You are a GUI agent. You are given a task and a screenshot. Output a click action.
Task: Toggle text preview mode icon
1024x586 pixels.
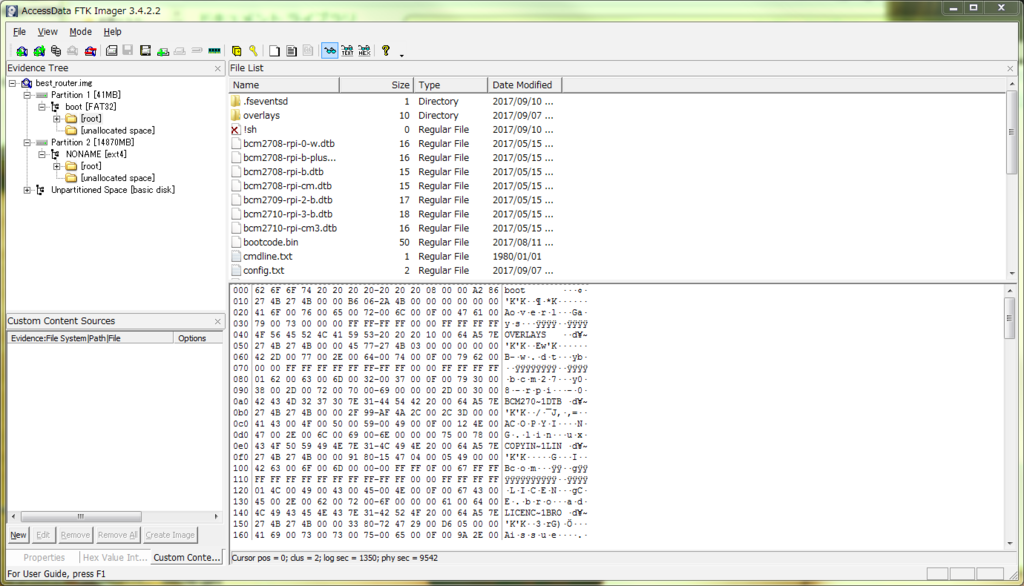(x=347, y=51)
